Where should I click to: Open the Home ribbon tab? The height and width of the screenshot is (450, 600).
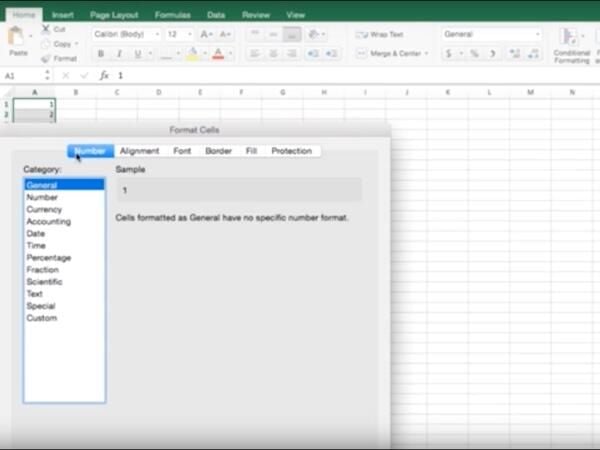click(x=24, y=15)
